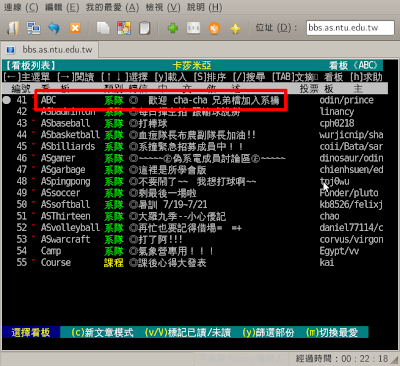
Task: Click the (c)新文章模式 footer hint
Action: click(102, 332)
